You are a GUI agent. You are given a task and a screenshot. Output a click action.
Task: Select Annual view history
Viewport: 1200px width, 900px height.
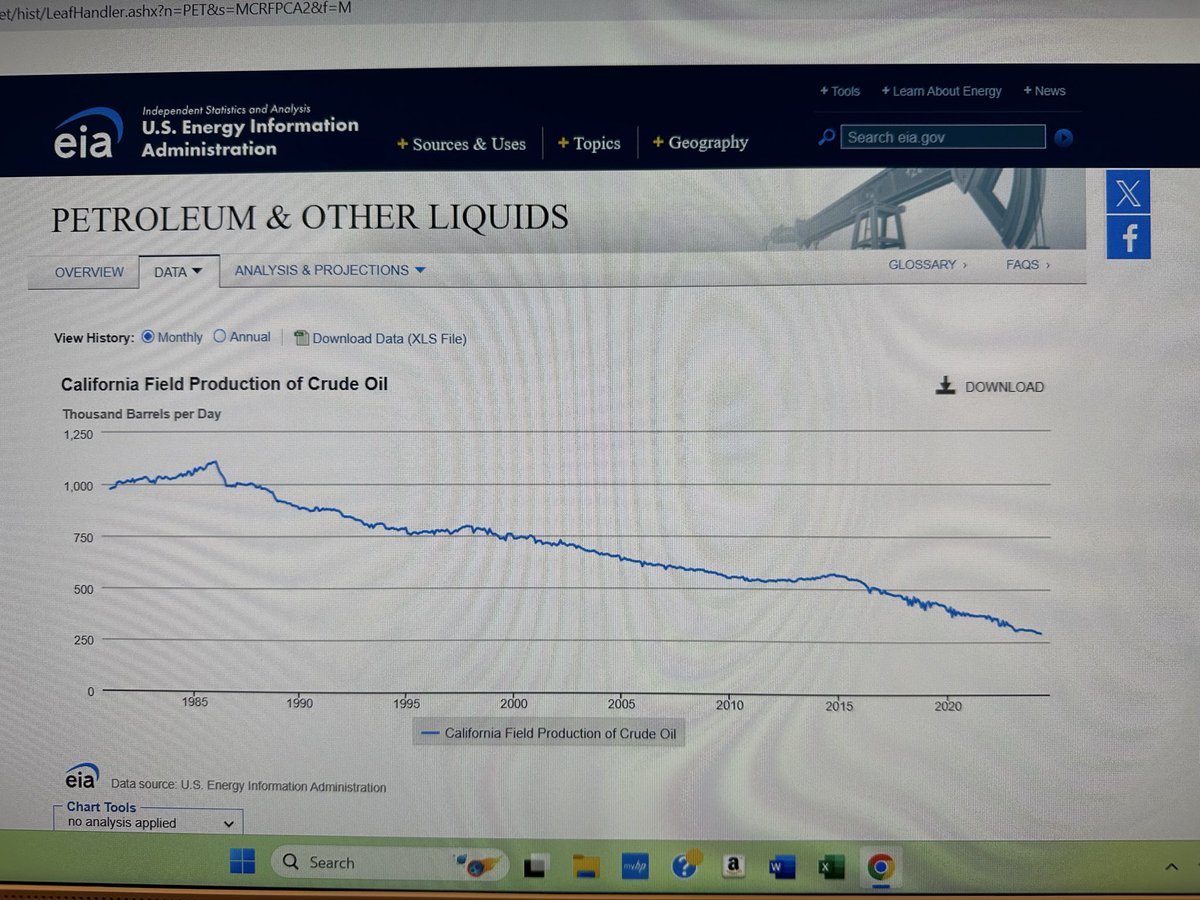(220, 337)
